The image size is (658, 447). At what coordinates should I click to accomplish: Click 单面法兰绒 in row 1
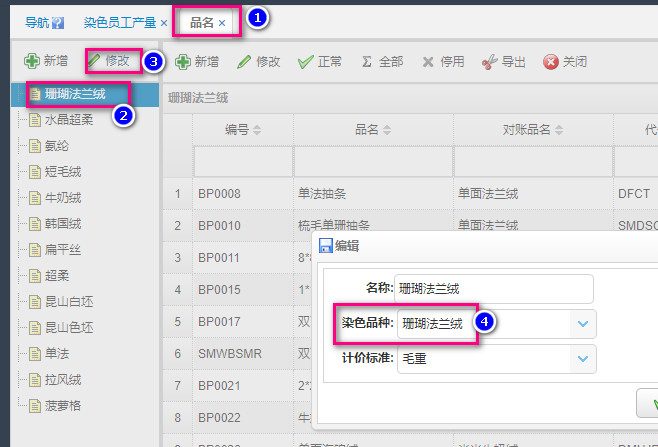pos(533,194)
